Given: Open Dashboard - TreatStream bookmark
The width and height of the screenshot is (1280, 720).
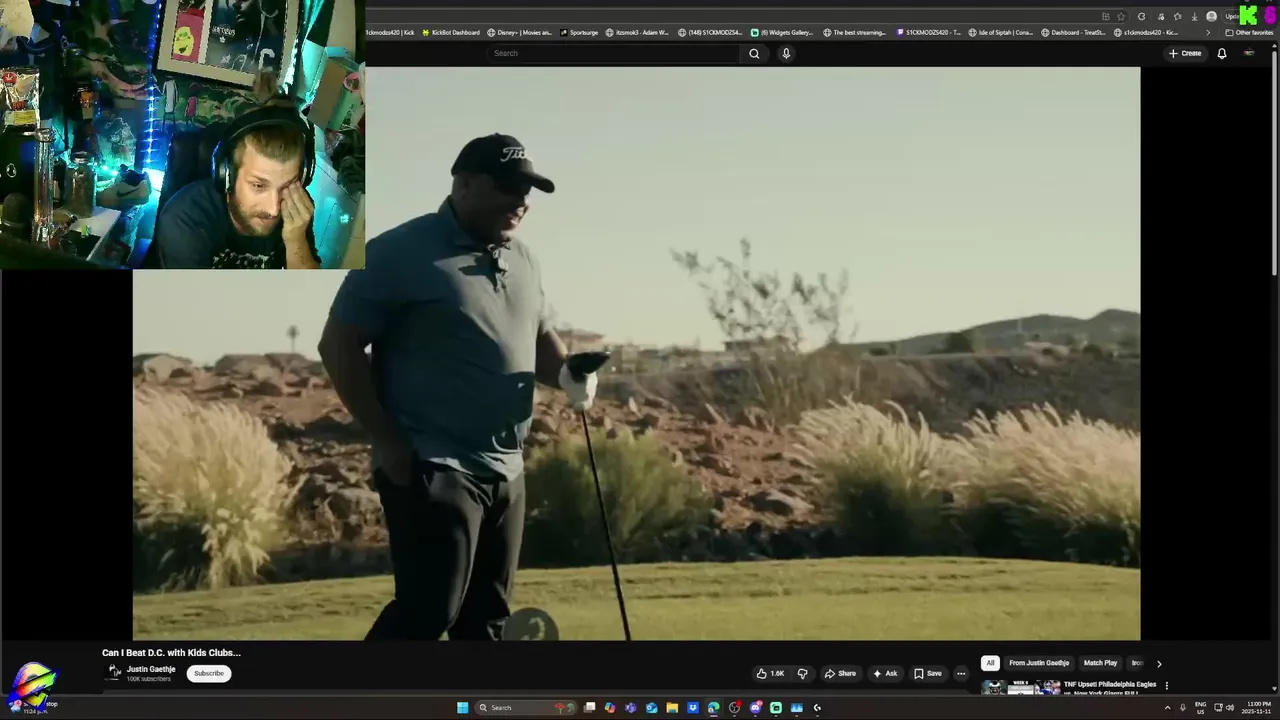Looking at the screenshot, I should 1074,32.
